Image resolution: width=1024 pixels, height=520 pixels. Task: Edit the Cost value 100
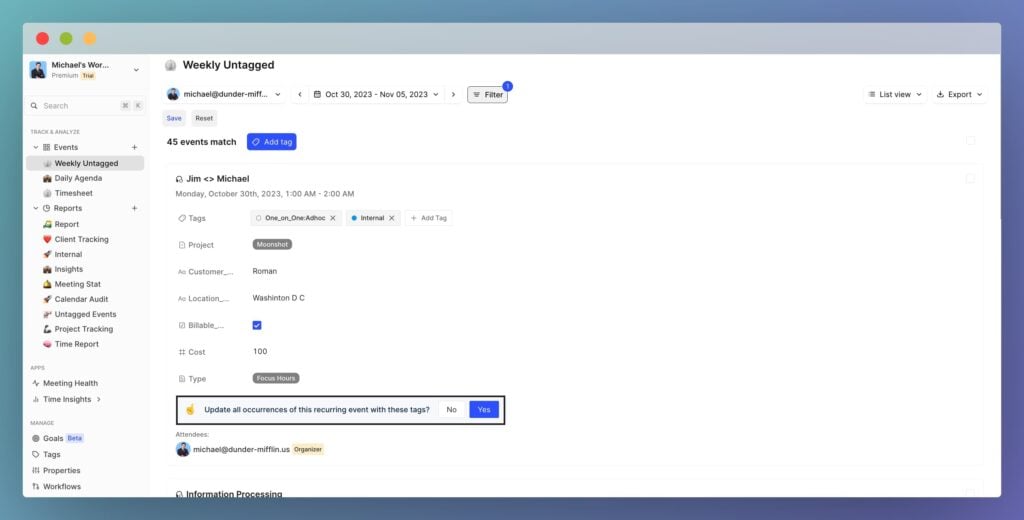(260, 351)
